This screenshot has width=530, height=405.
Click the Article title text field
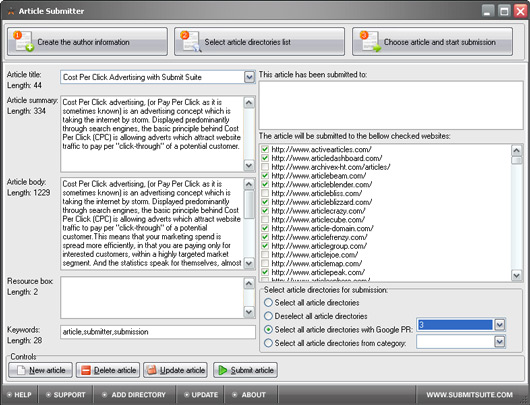pyautogui.click(x=152, y=77)
